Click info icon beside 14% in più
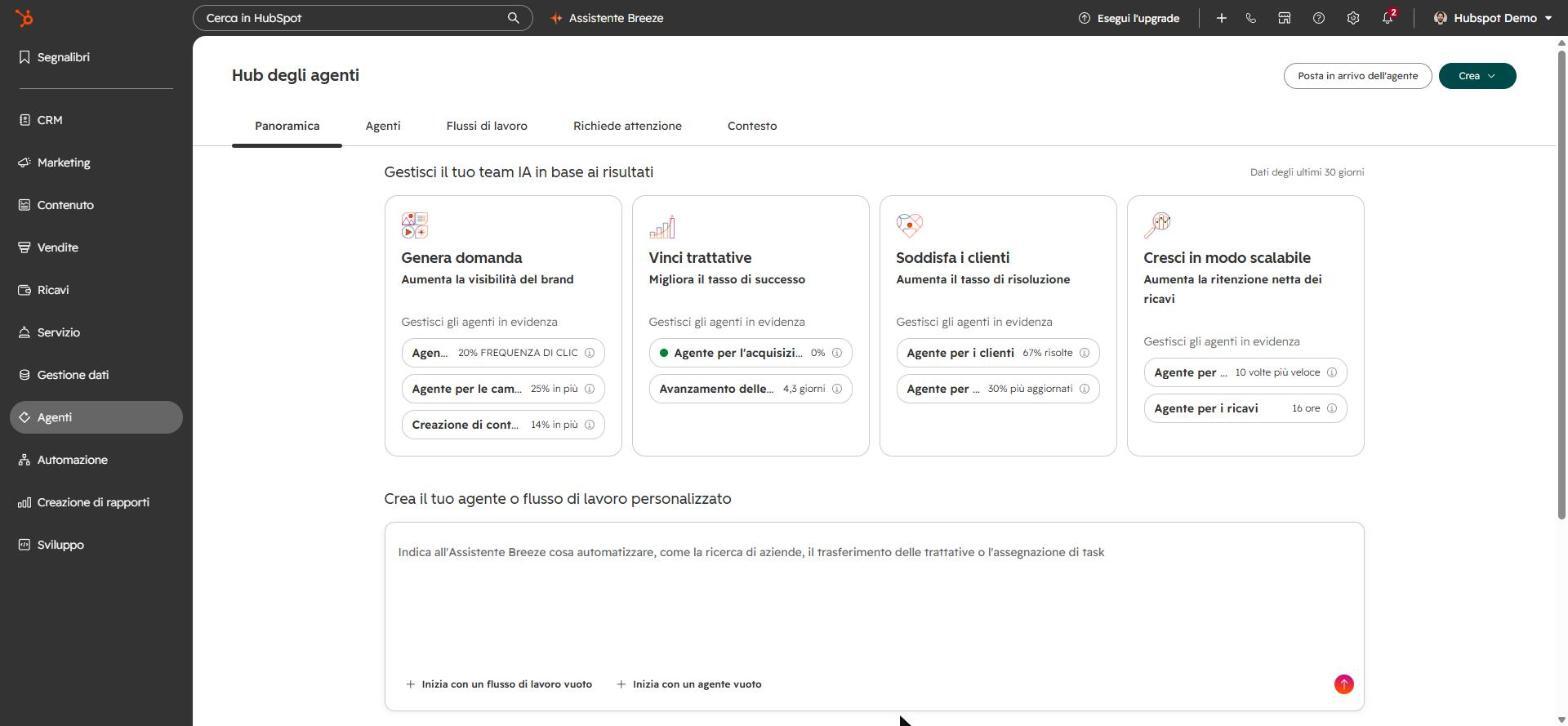 (589, 425)
